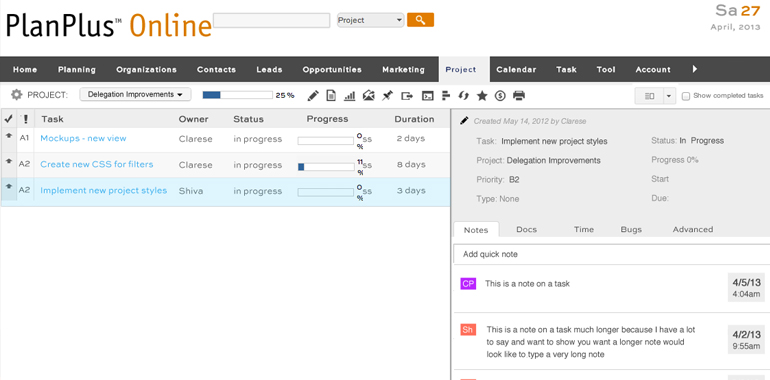Open the Marketing menu

pos(403,70)
